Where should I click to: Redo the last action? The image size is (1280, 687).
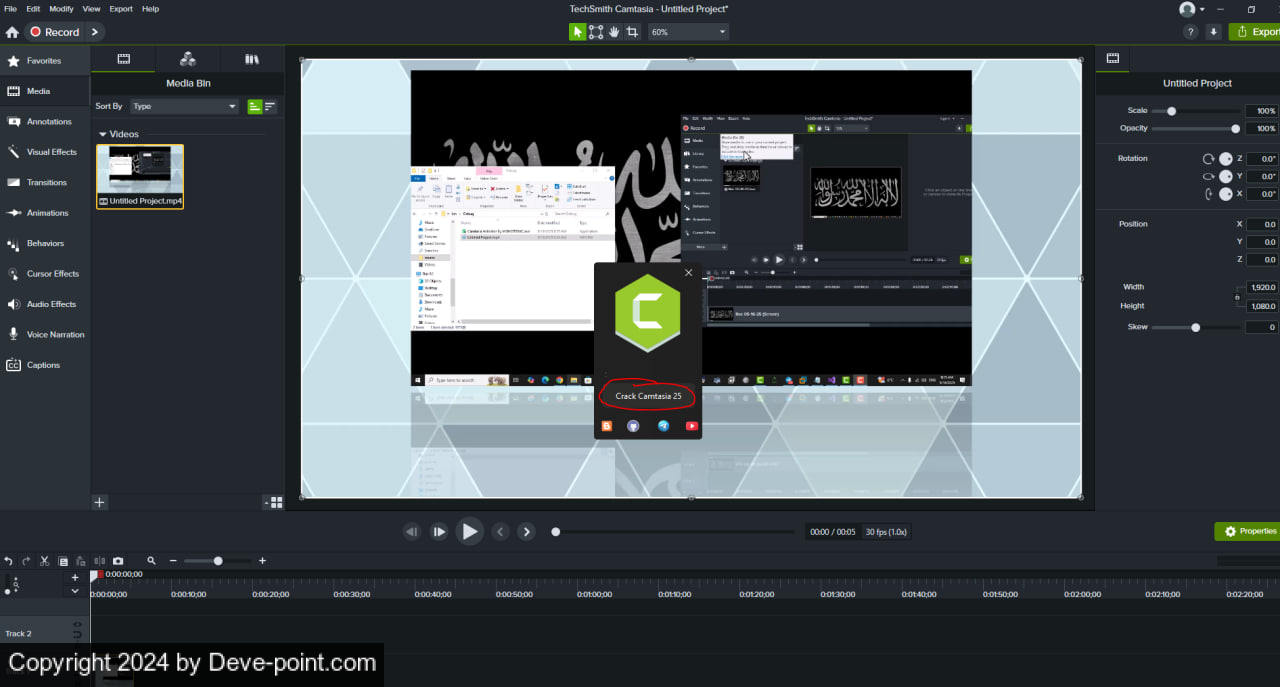(27, 561)
